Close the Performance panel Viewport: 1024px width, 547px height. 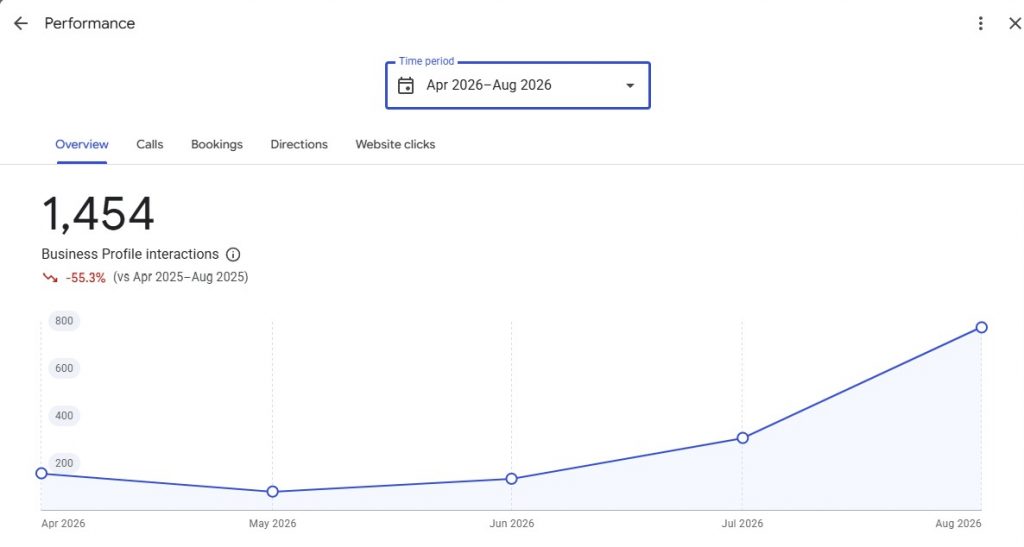coord(1015,23)
